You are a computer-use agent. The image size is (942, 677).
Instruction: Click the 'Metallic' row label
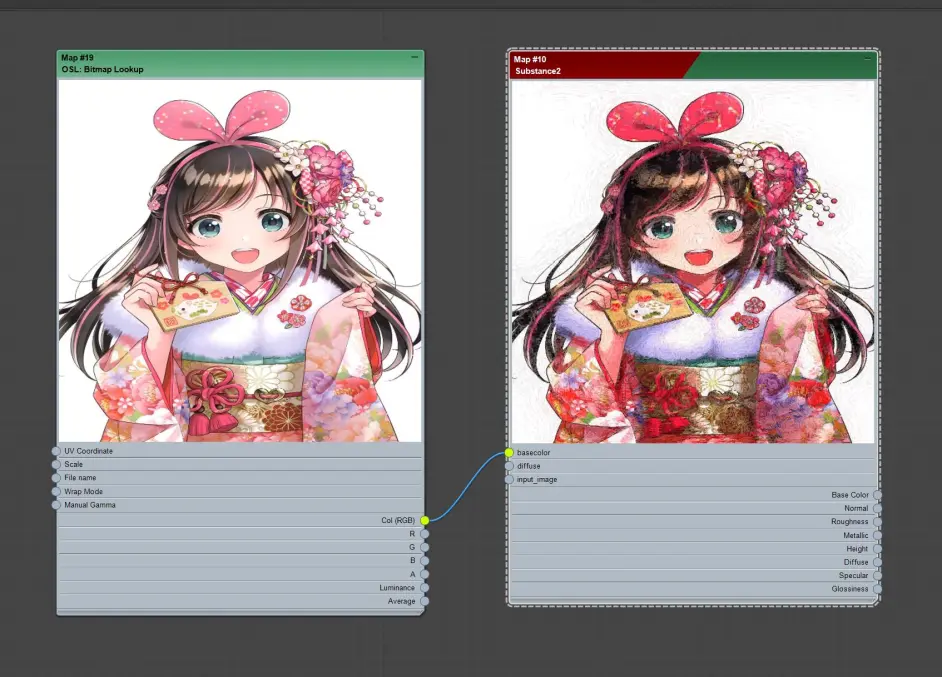tap(855, 535)
